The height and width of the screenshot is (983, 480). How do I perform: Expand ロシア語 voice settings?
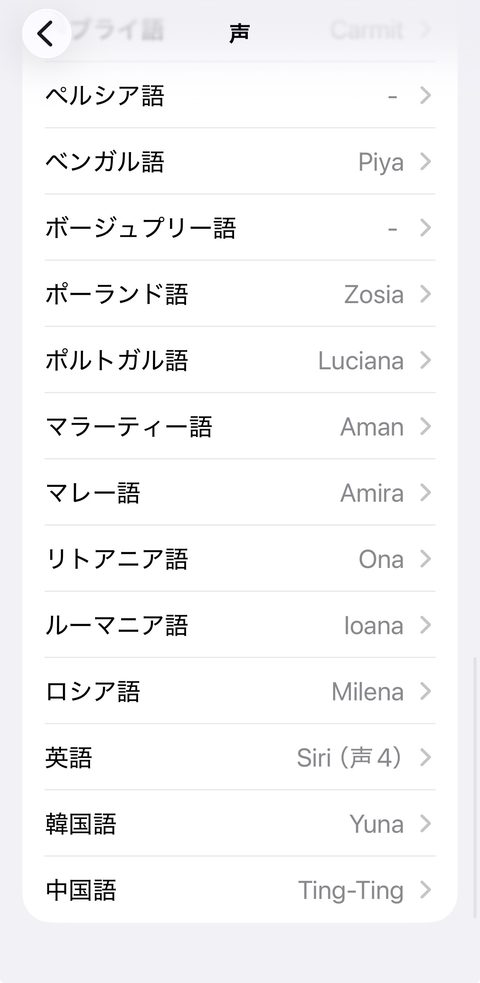[x=240, y=691]
